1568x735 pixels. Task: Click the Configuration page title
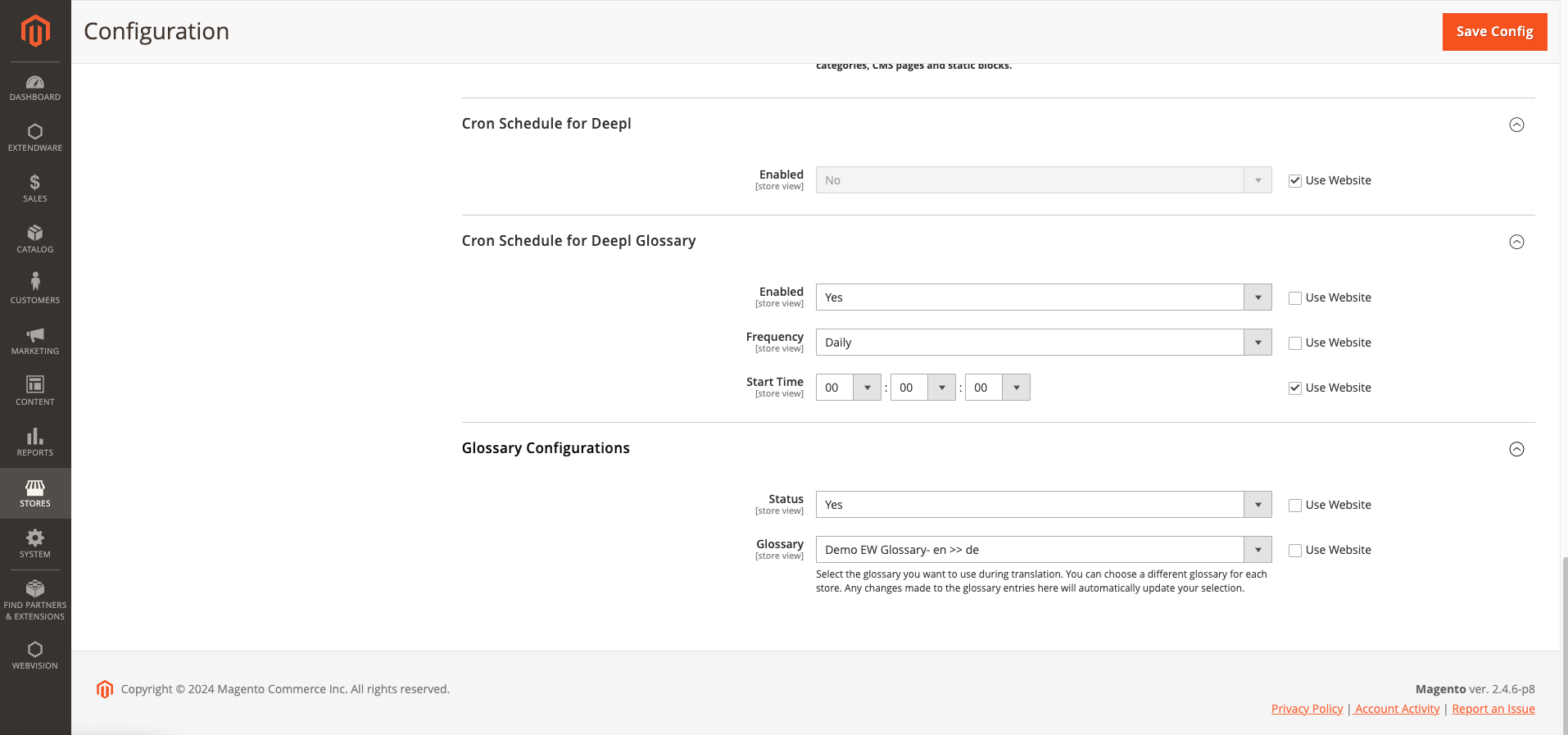tap(156, 31)
